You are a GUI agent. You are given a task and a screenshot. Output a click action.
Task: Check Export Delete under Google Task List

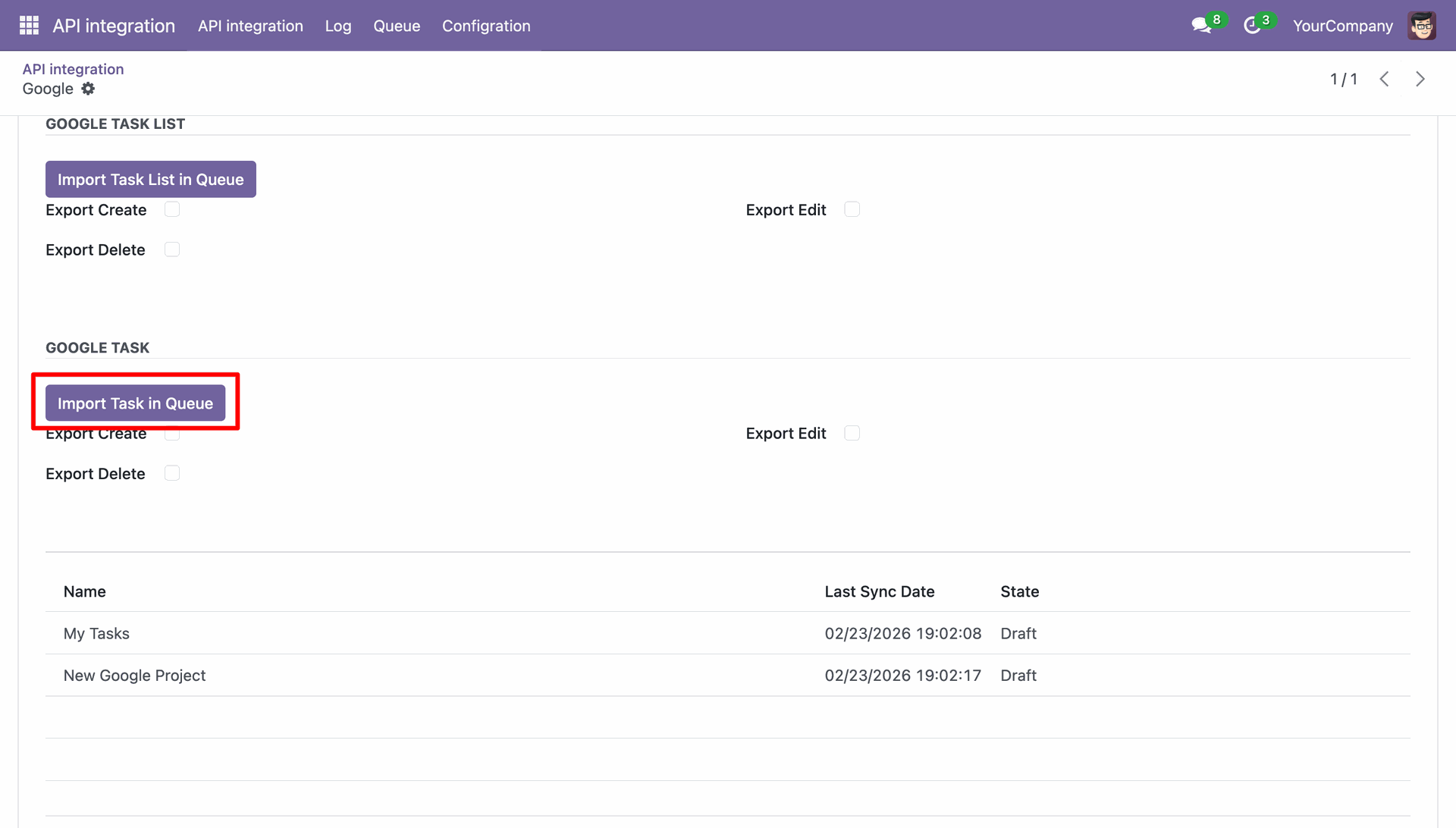pyautogui.click(x=172, y=249)
